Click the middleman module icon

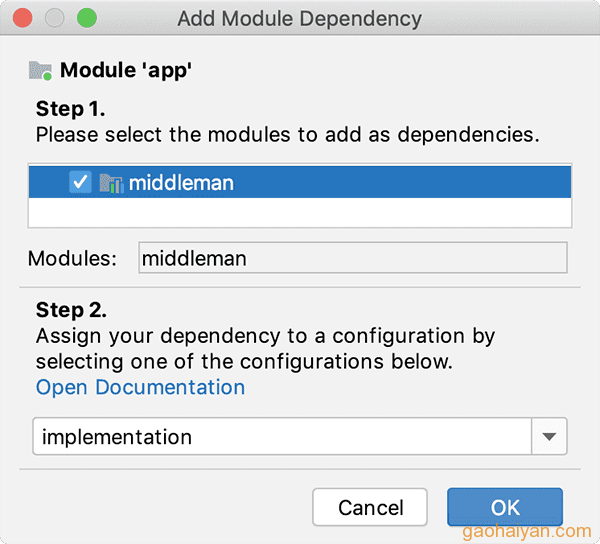[111, 183]
